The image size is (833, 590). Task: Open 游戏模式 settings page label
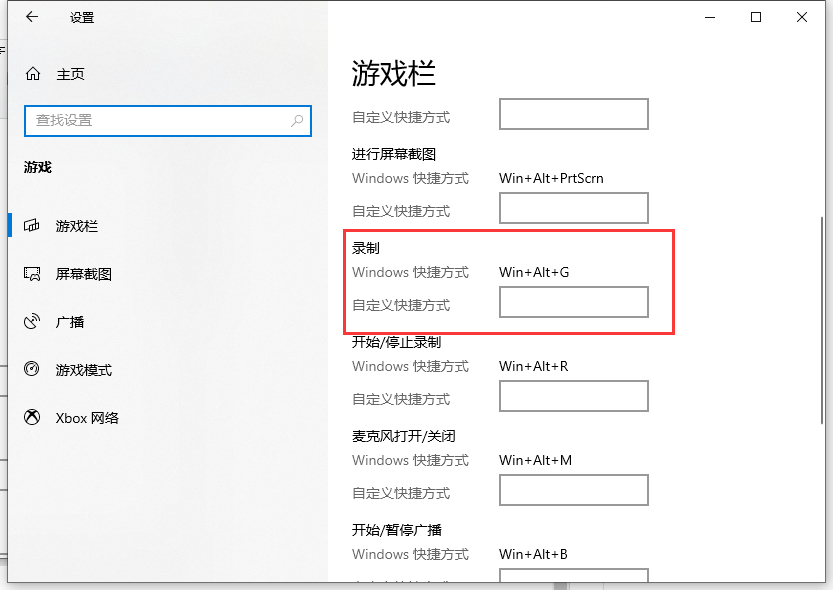click(x=84, y=370)
